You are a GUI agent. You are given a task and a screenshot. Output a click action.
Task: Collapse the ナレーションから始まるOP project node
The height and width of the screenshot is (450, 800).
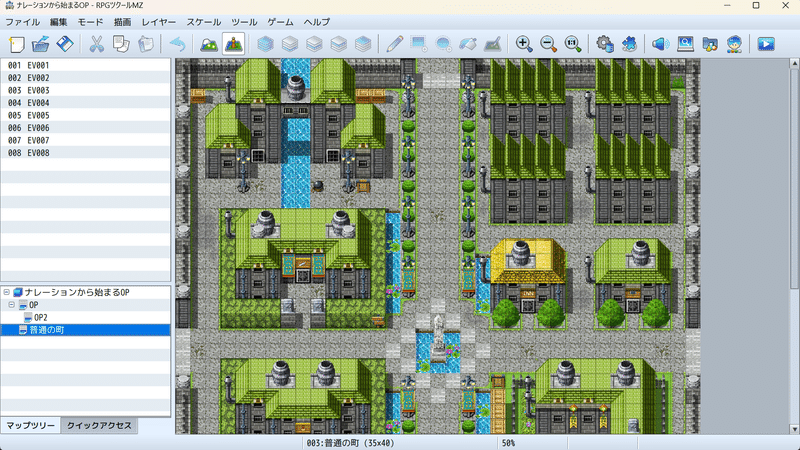point(6,292)
